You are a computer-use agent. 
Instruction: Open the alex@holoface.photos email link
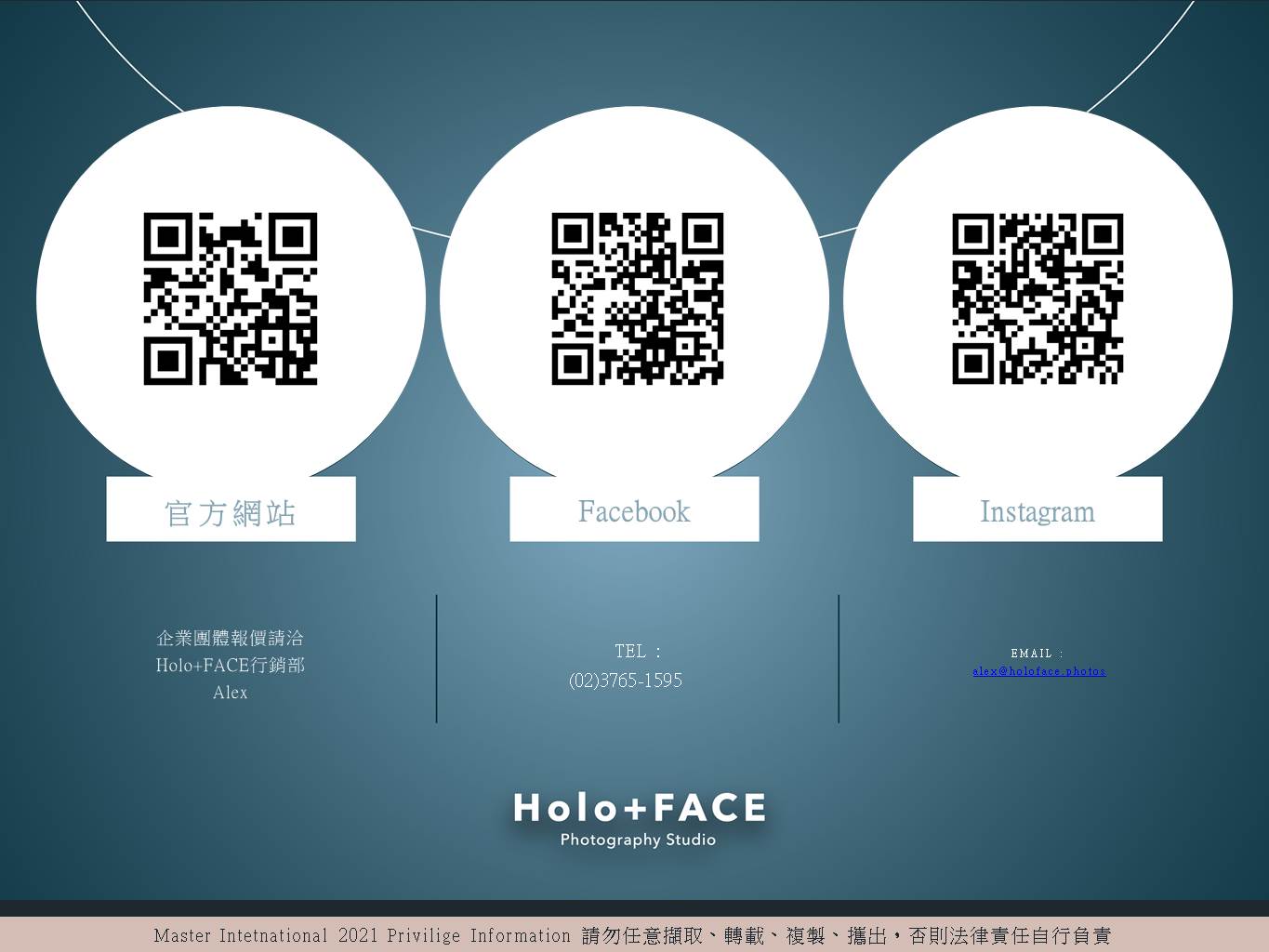[x=1038, y=671]
